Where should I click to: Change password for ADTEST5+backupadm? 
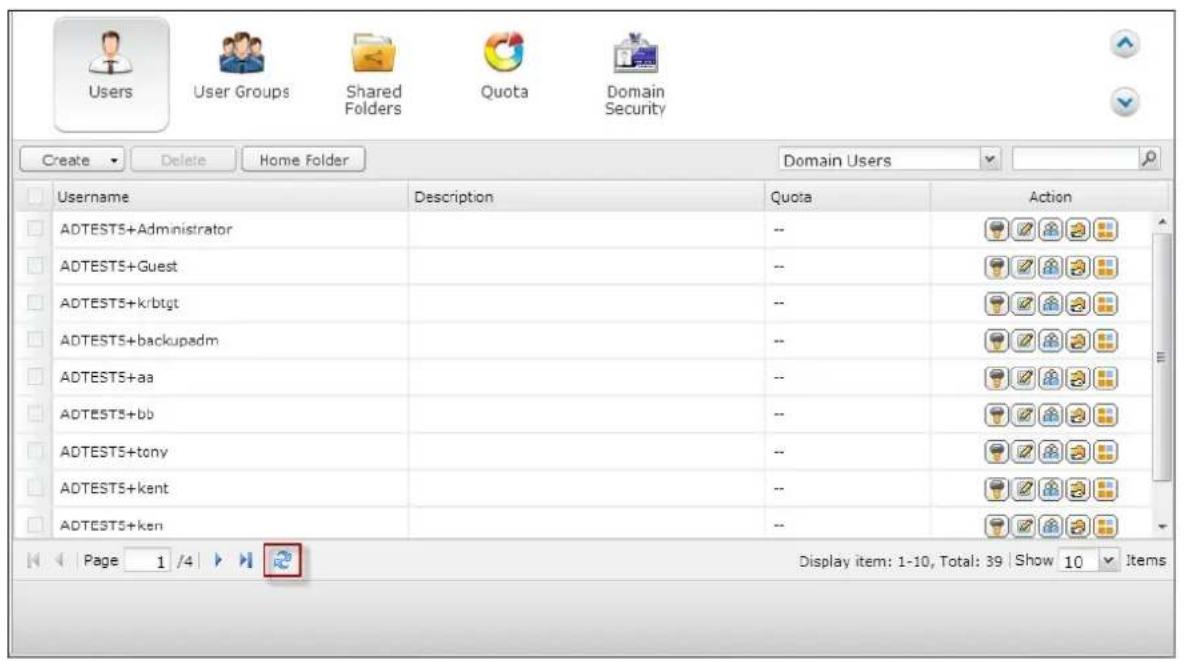click(997, 340)
